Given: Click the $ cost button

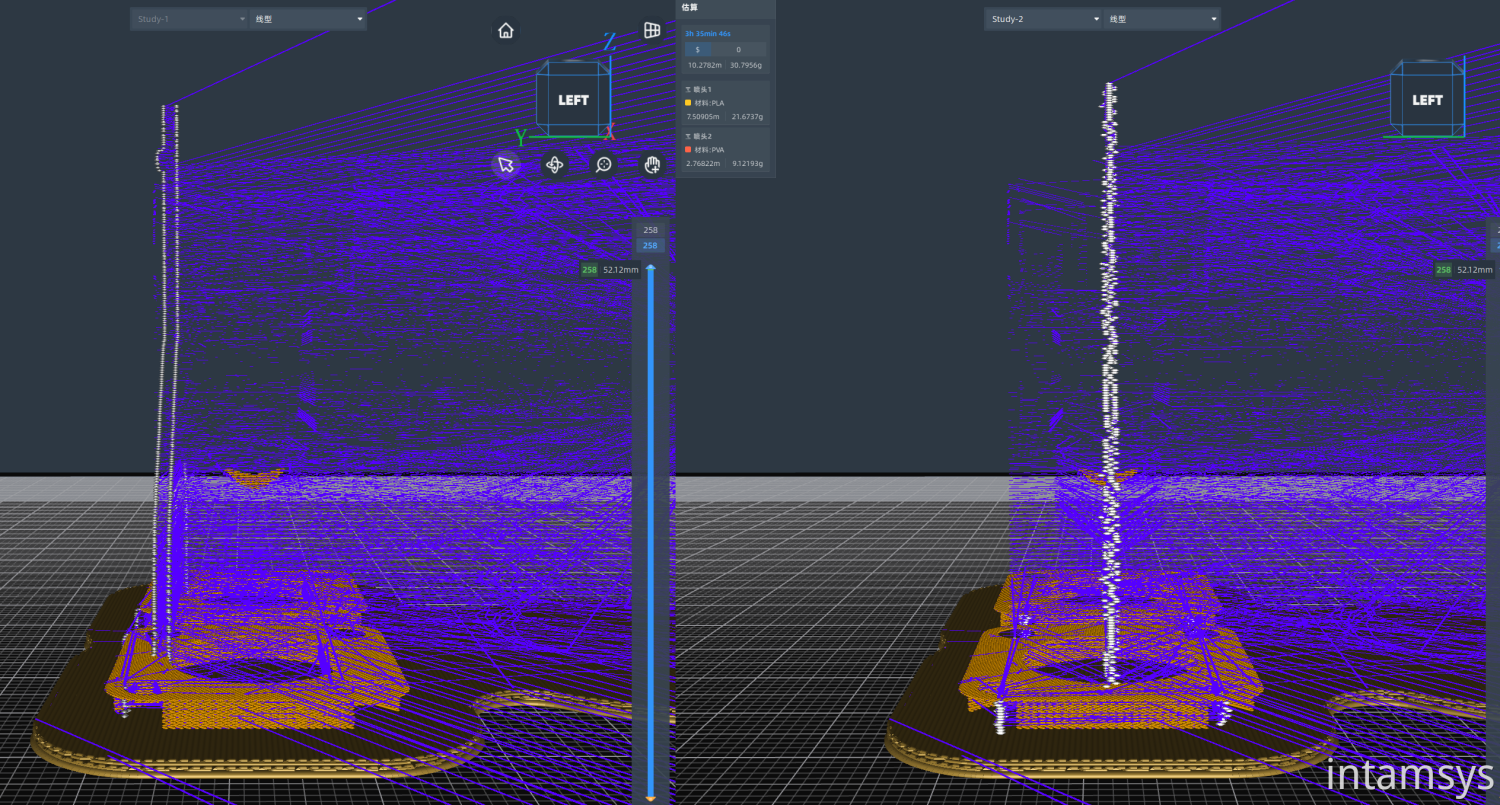Looking at the screenshot, I should (x=697, y=49).
